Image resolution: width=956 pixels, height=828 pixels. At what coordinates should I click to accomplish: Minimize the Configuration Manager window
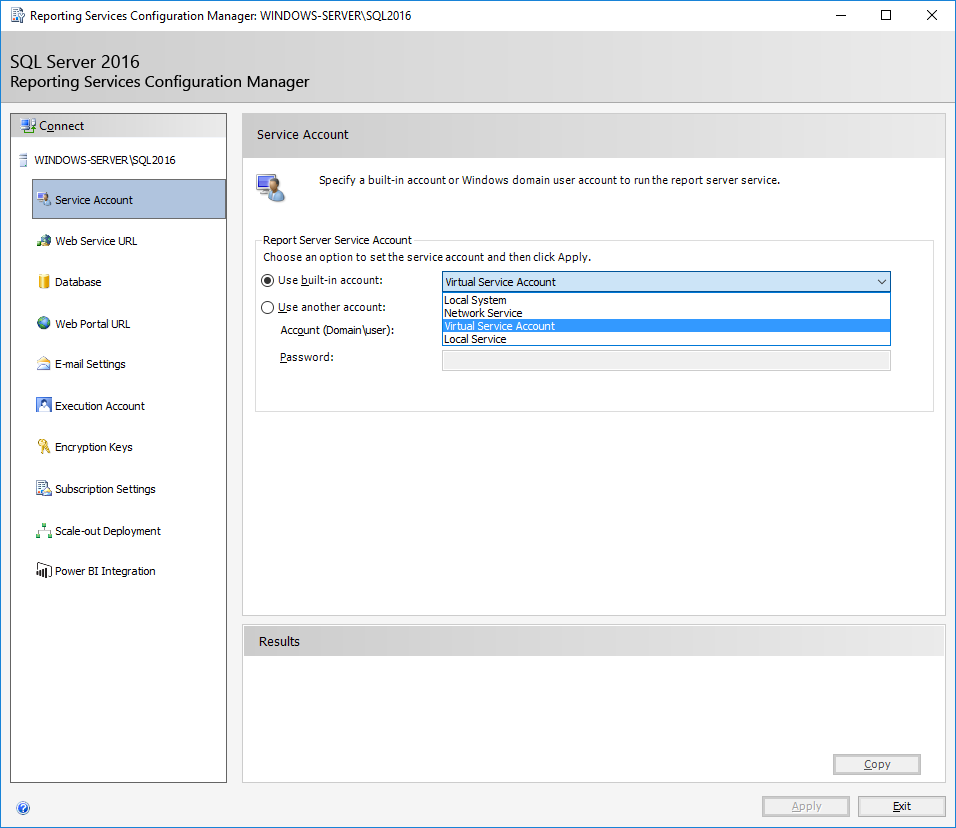pyautogui.click(x=841, y=15)
